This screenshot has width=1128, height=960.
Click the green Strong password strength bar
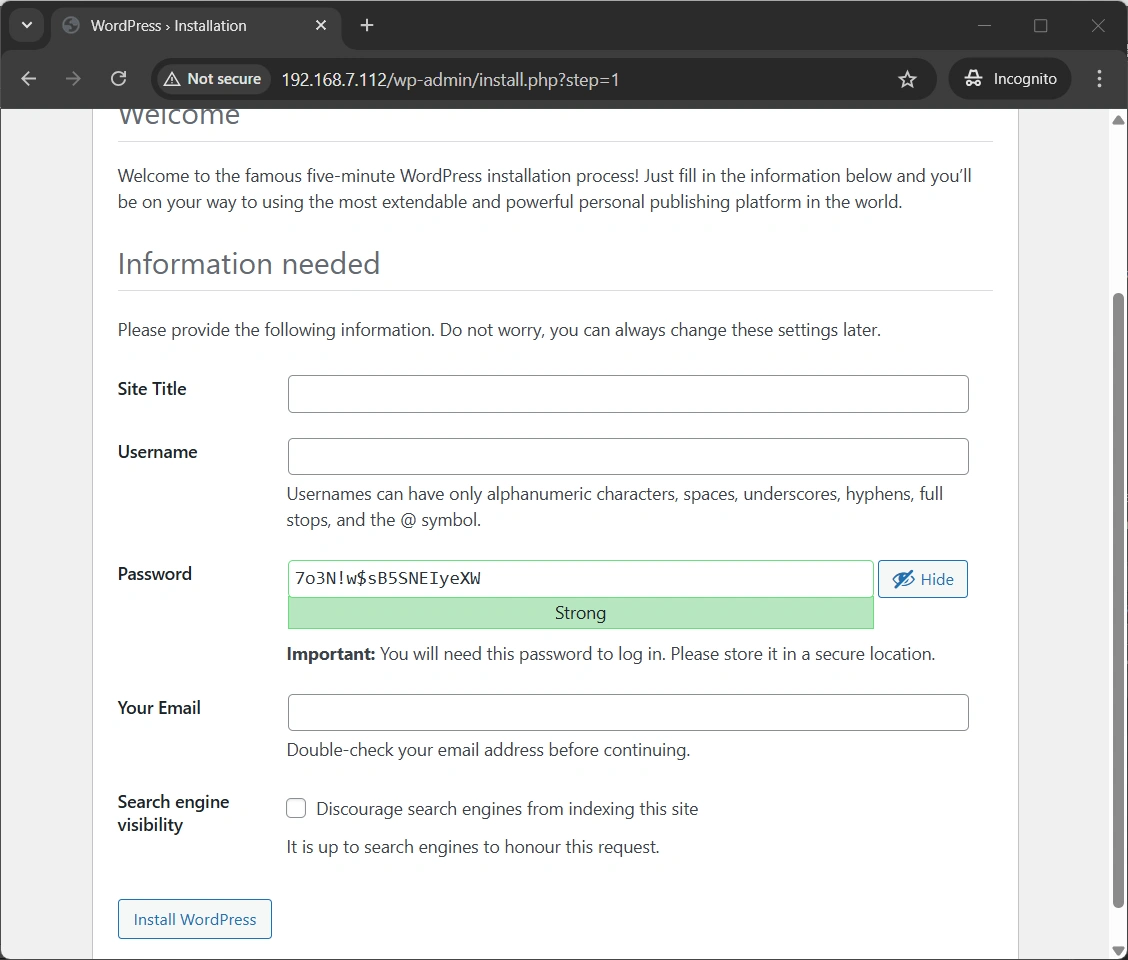580,613
